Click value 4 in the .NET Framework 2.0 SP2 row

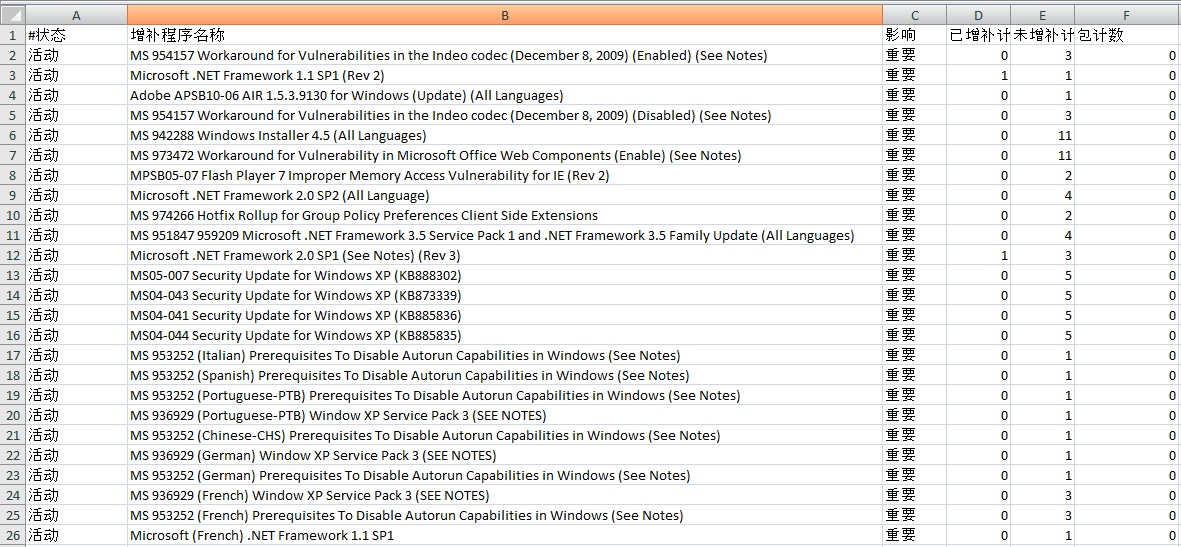tap(1042, 195)
